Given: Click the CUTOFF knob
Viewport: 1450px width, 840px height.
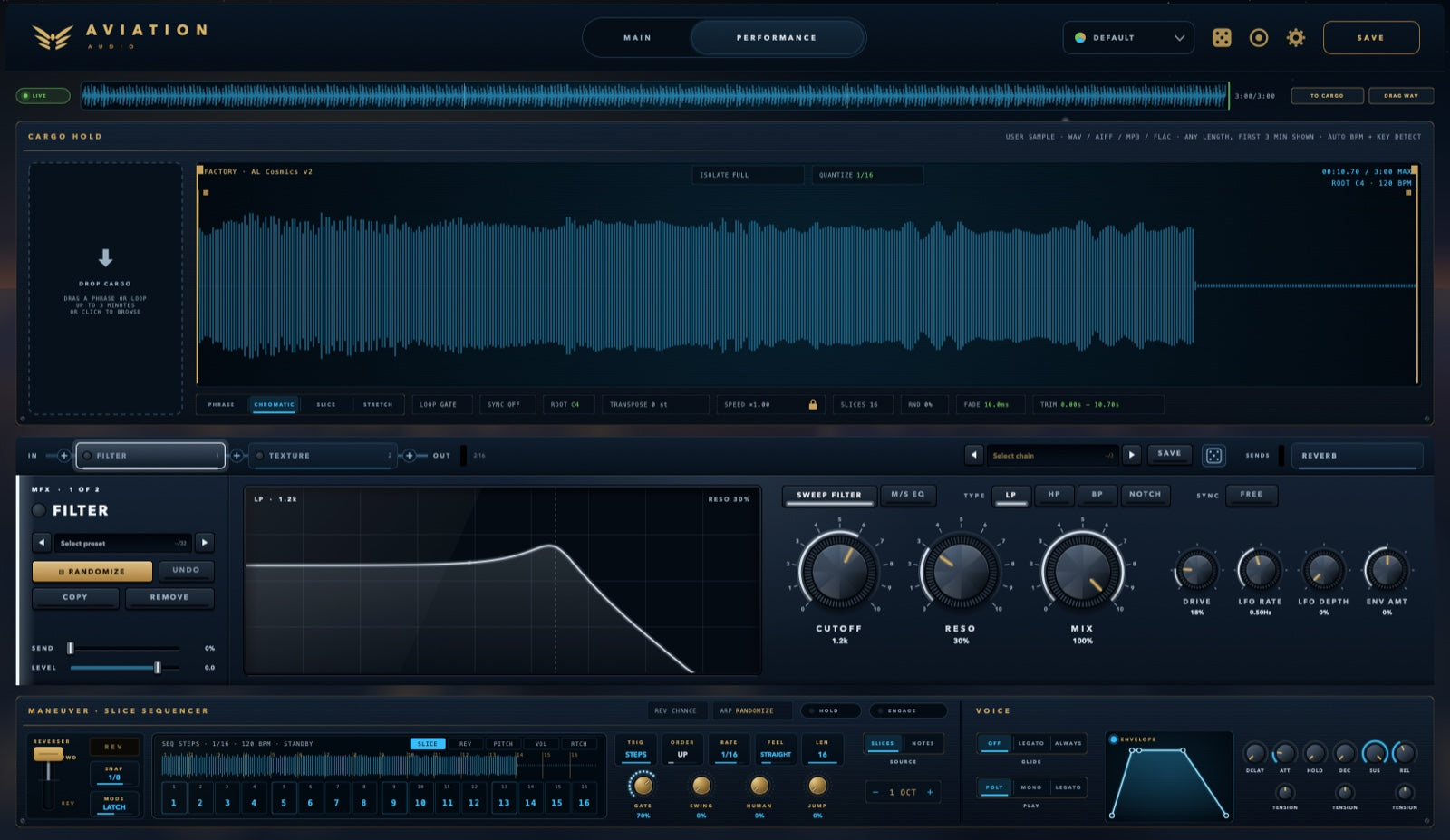Looking at the screenshot, I should [x=839, y=572].
